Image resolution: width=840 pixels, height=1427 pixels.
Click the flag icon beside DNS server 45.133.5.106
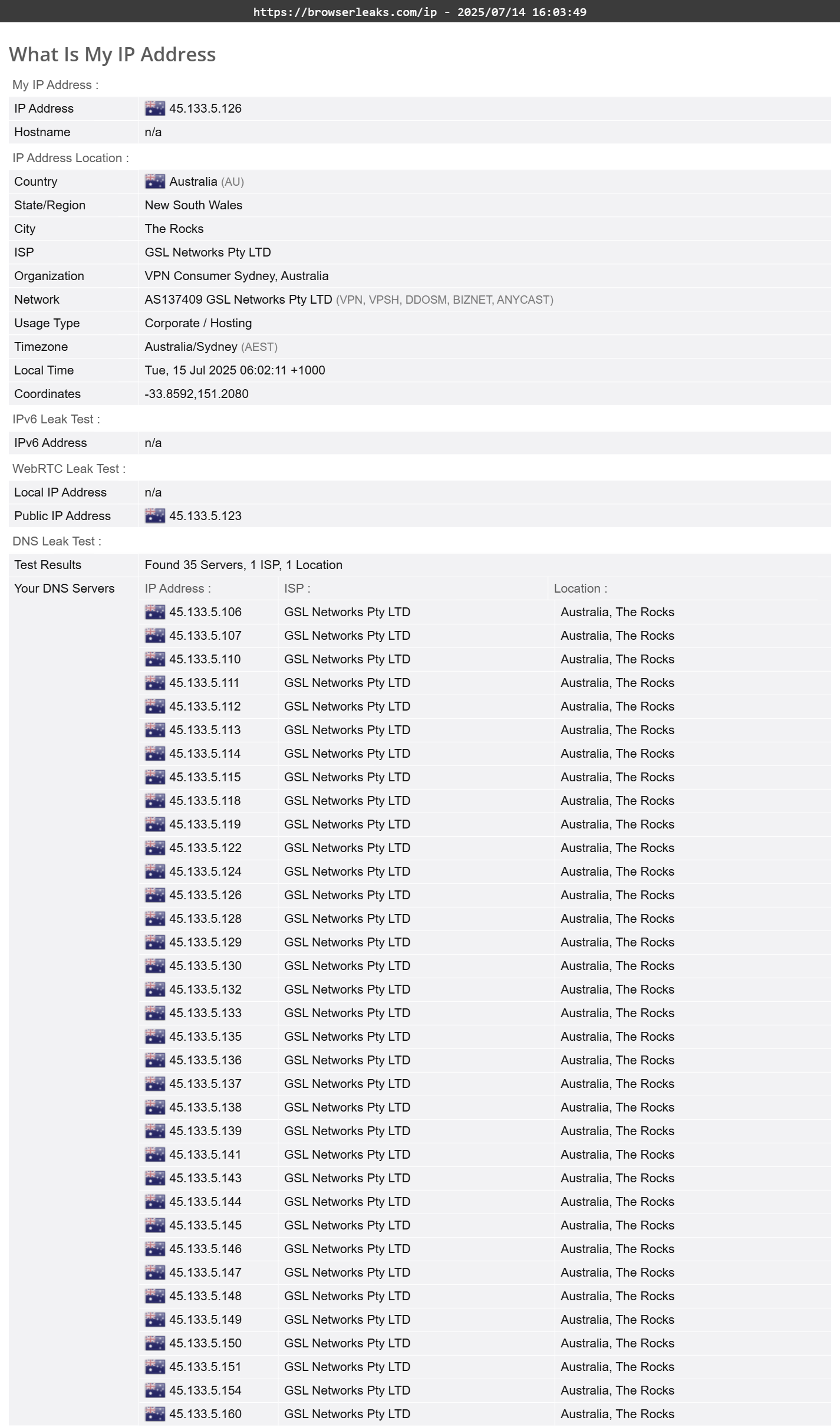tap(155, 612)
